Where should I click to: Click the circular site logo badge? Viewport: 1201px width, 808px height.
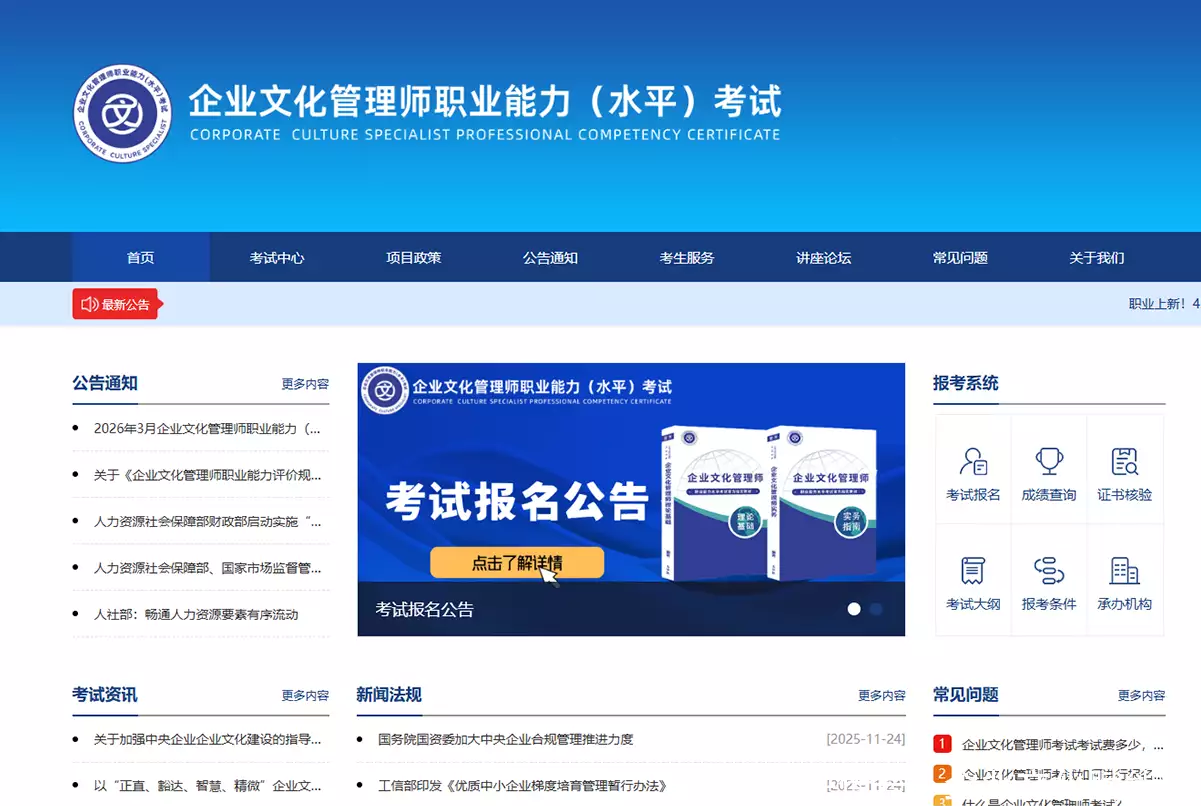122,113
